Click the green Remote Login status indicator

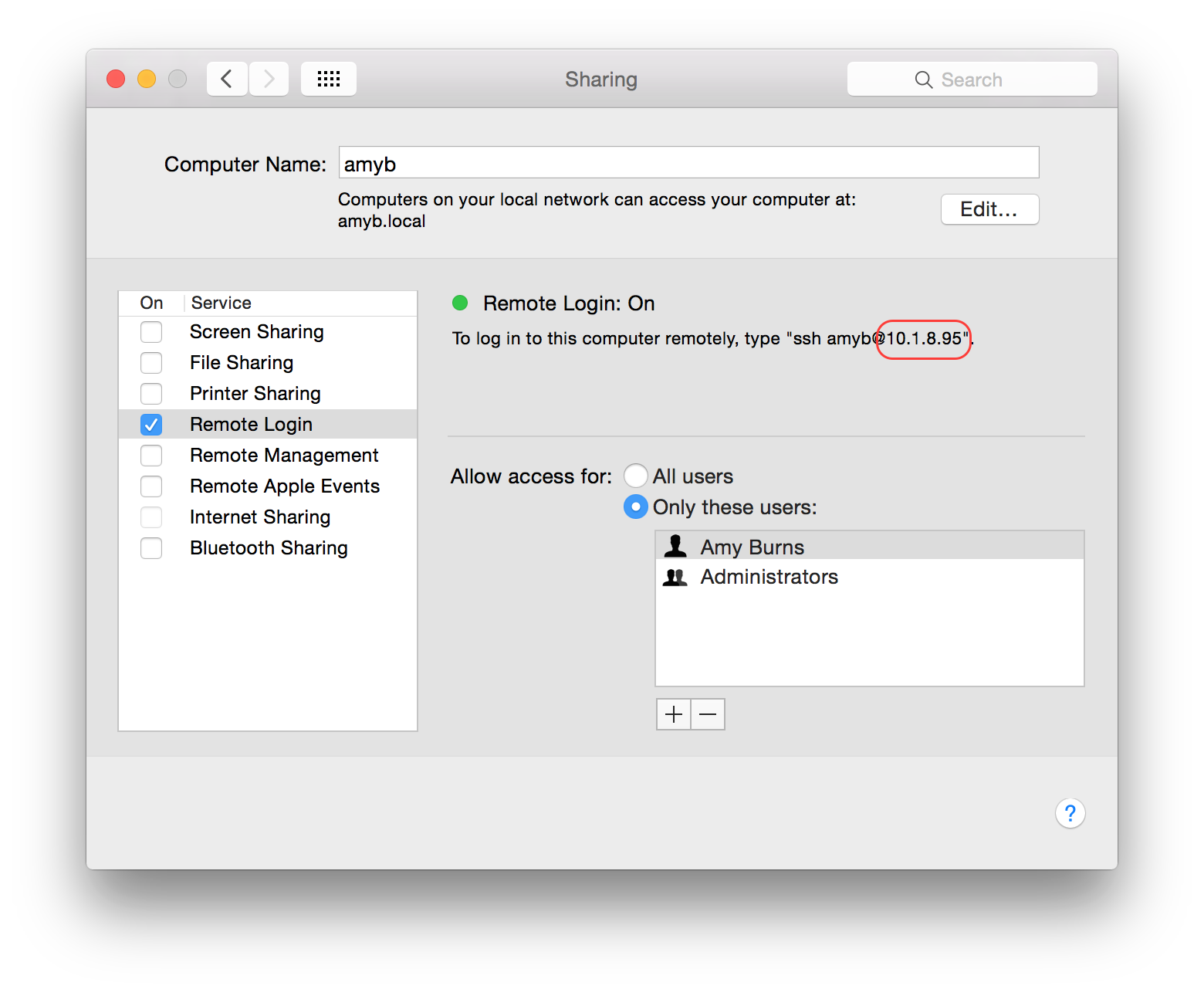click(x=460, y=303)
